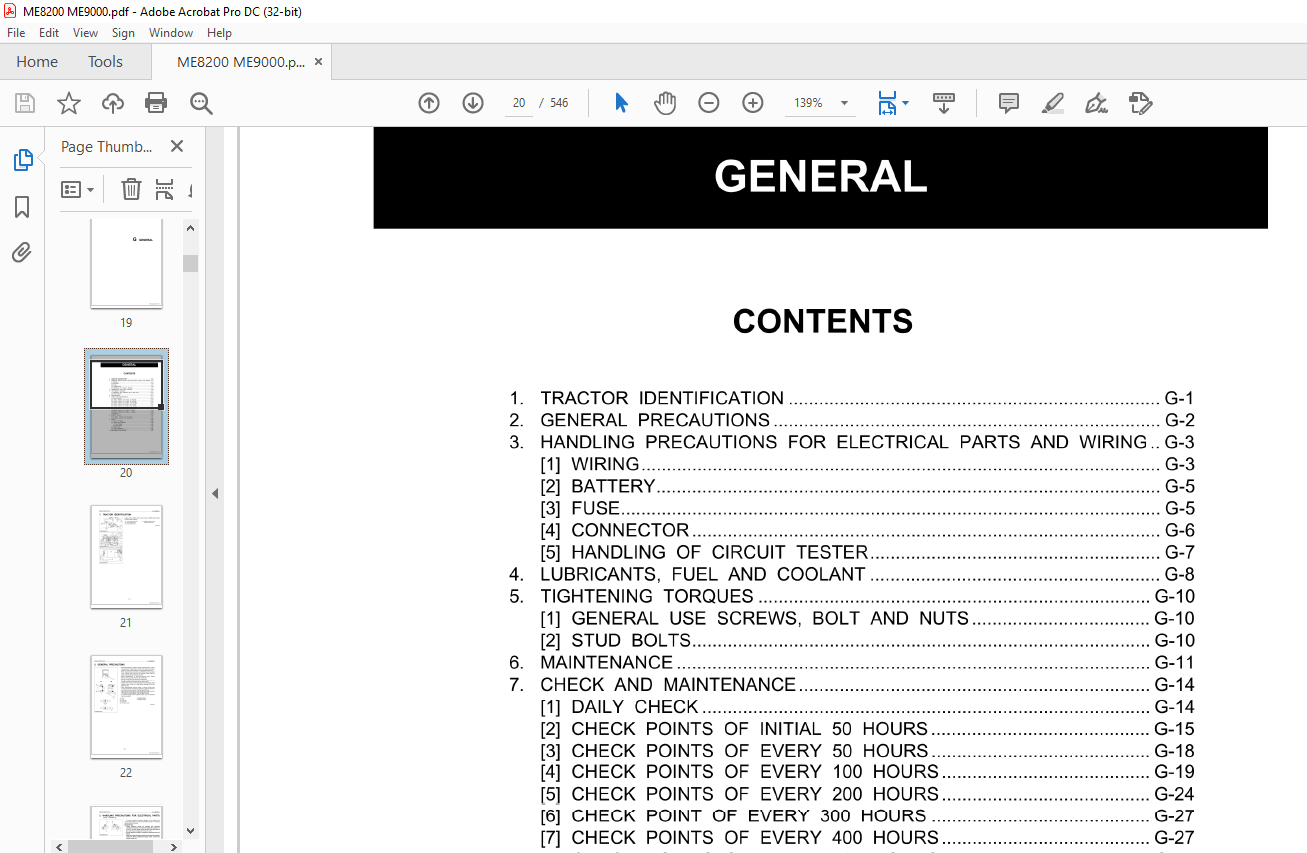This screenshot has height=853, width=1307.
Task: Click thumbnails panel scroll down arrow
Action: [x=190, y=830]
